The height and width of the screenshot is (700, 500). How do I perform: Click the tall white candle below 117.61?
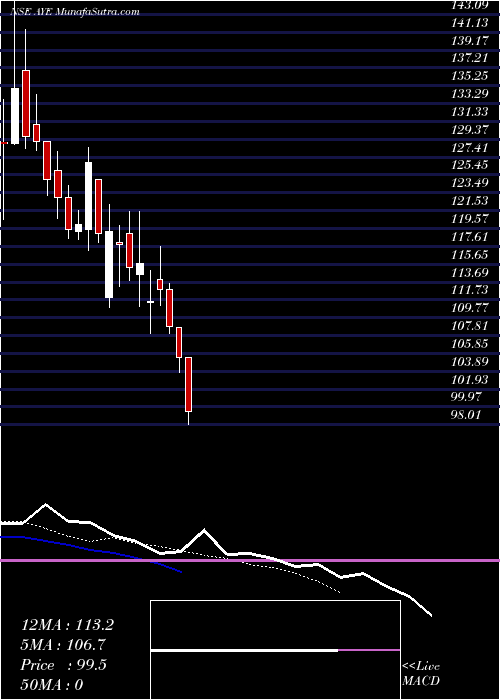tap(109, 264)
